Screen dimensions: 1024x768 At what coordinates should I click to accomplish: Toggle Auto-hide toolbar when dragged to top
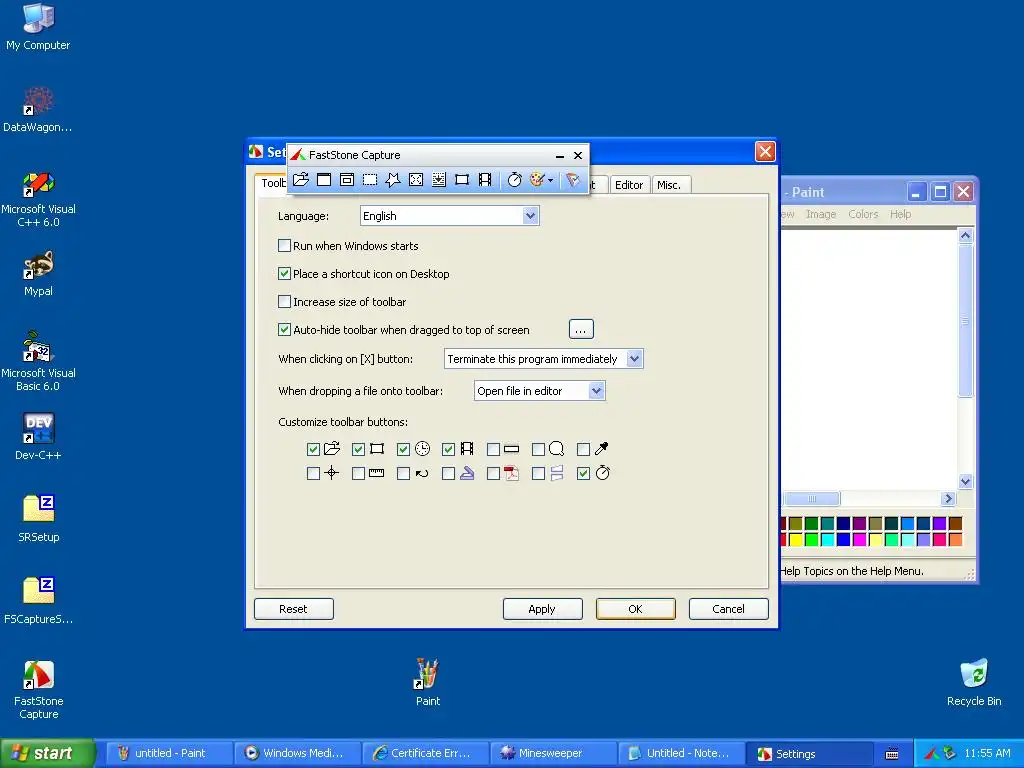point(284,330)
